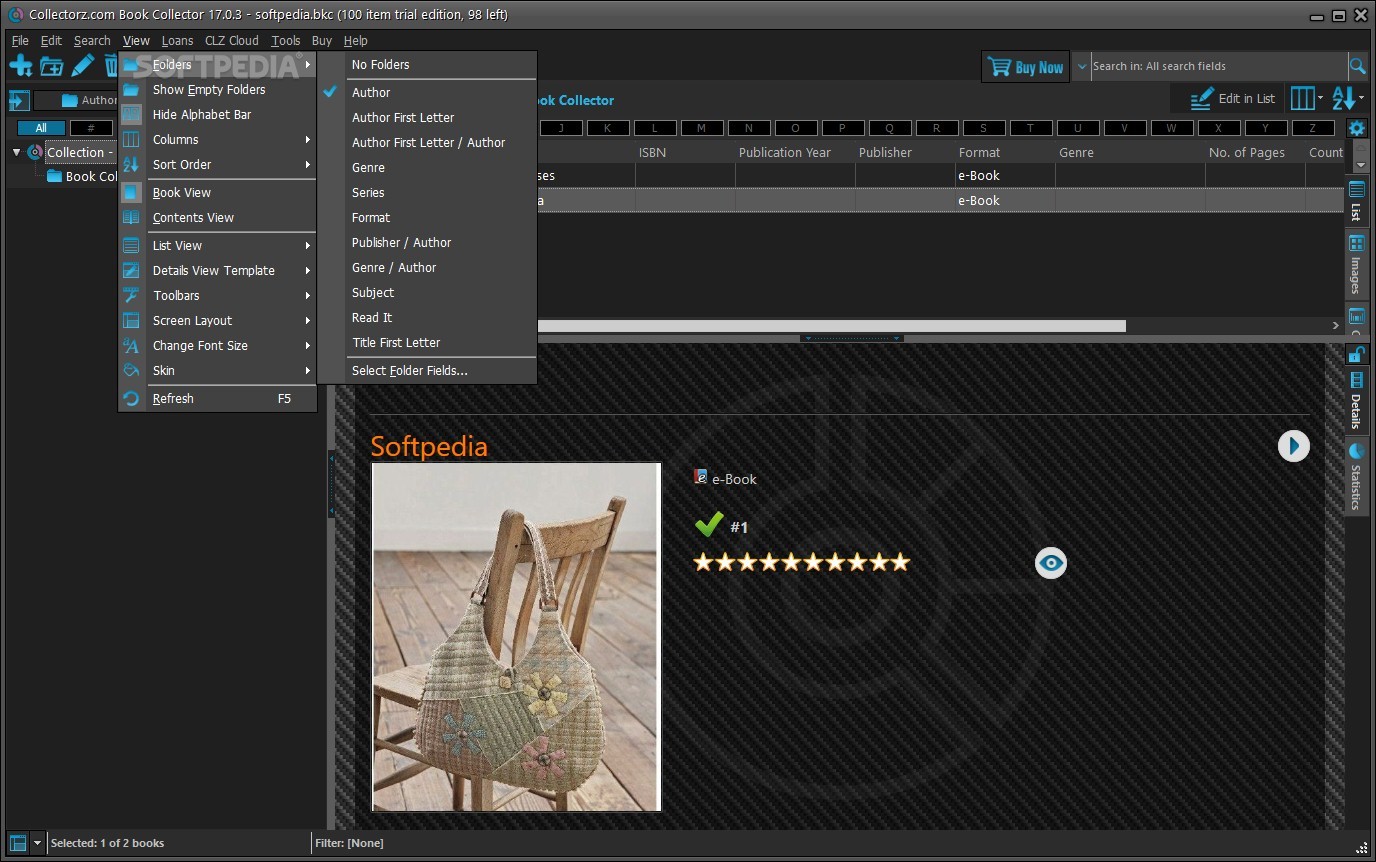The width and height of the screenshot is (1376, 862).
Task: Expand the Toolbars submenu
Action: [217, 295]
